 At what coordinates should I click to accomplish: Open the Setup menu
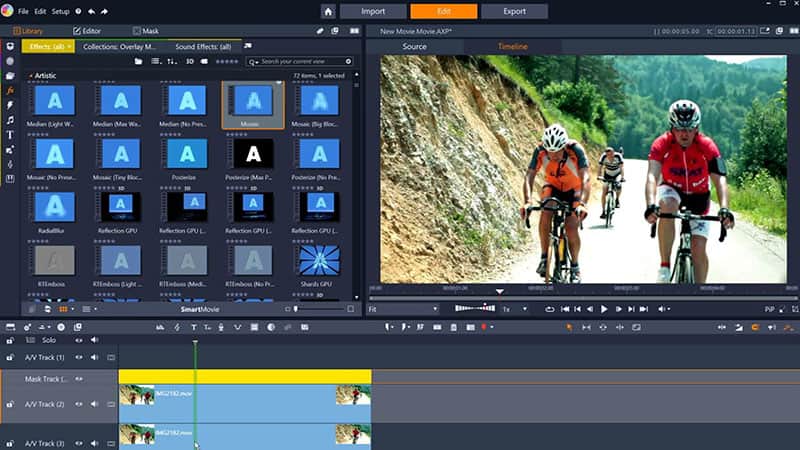pyautogui.click(x=60, y=11)
